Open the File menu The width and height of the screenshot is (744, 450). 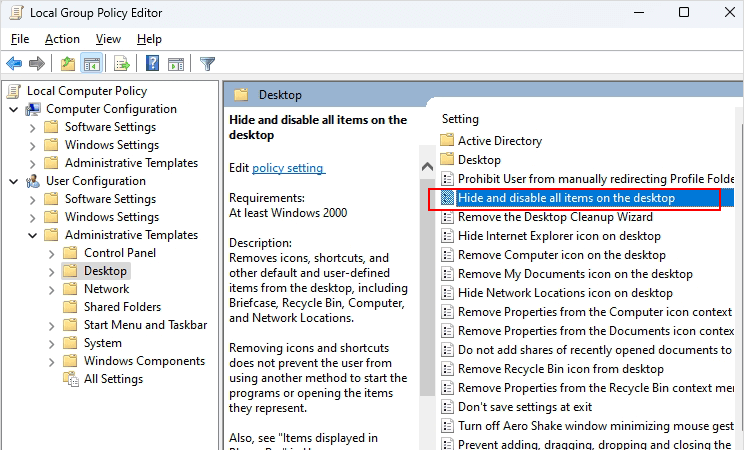tap(20, 39)
